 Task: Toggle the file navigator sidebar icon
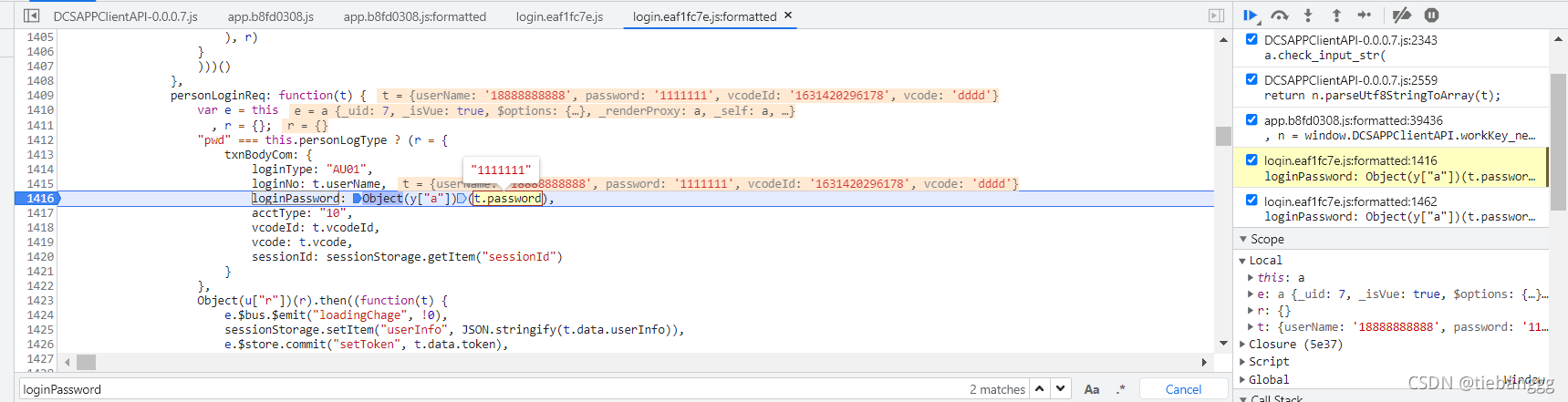click(x=32, y=15)
